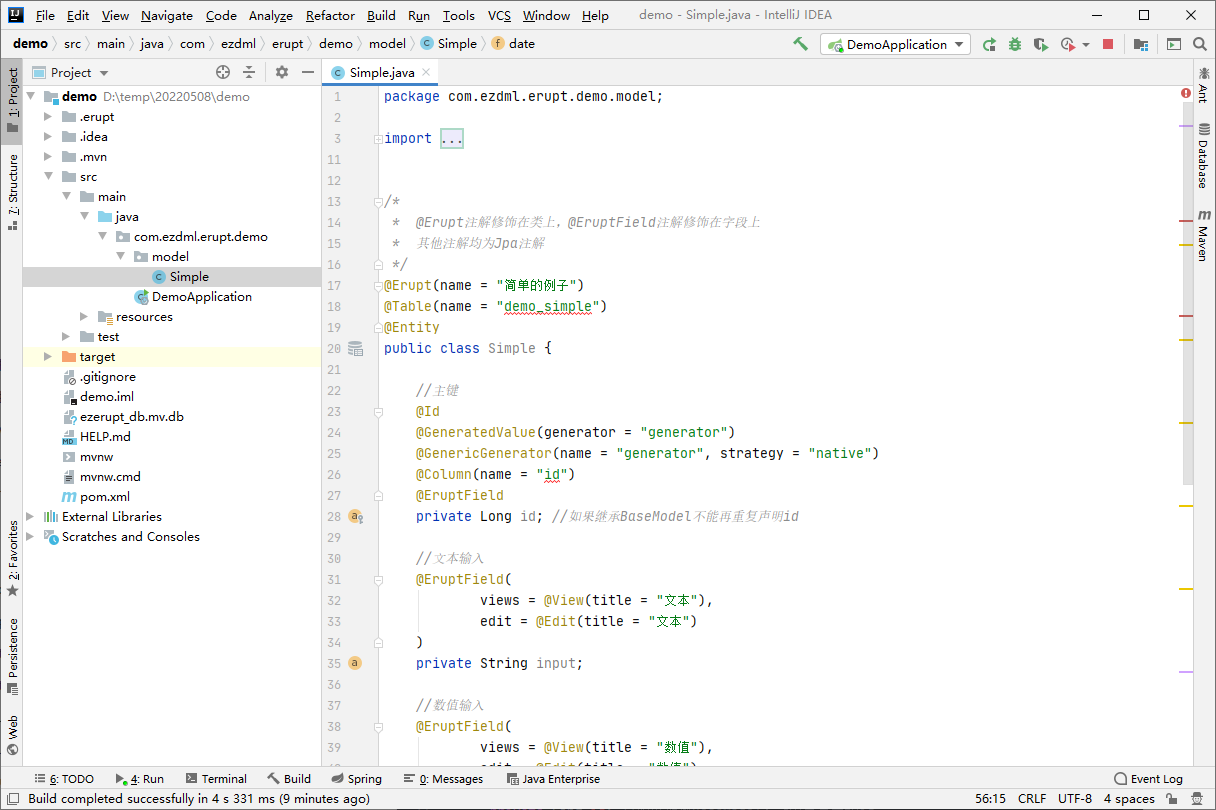
Task: Open the 4: Run tool window
Action: coord(139,779)
